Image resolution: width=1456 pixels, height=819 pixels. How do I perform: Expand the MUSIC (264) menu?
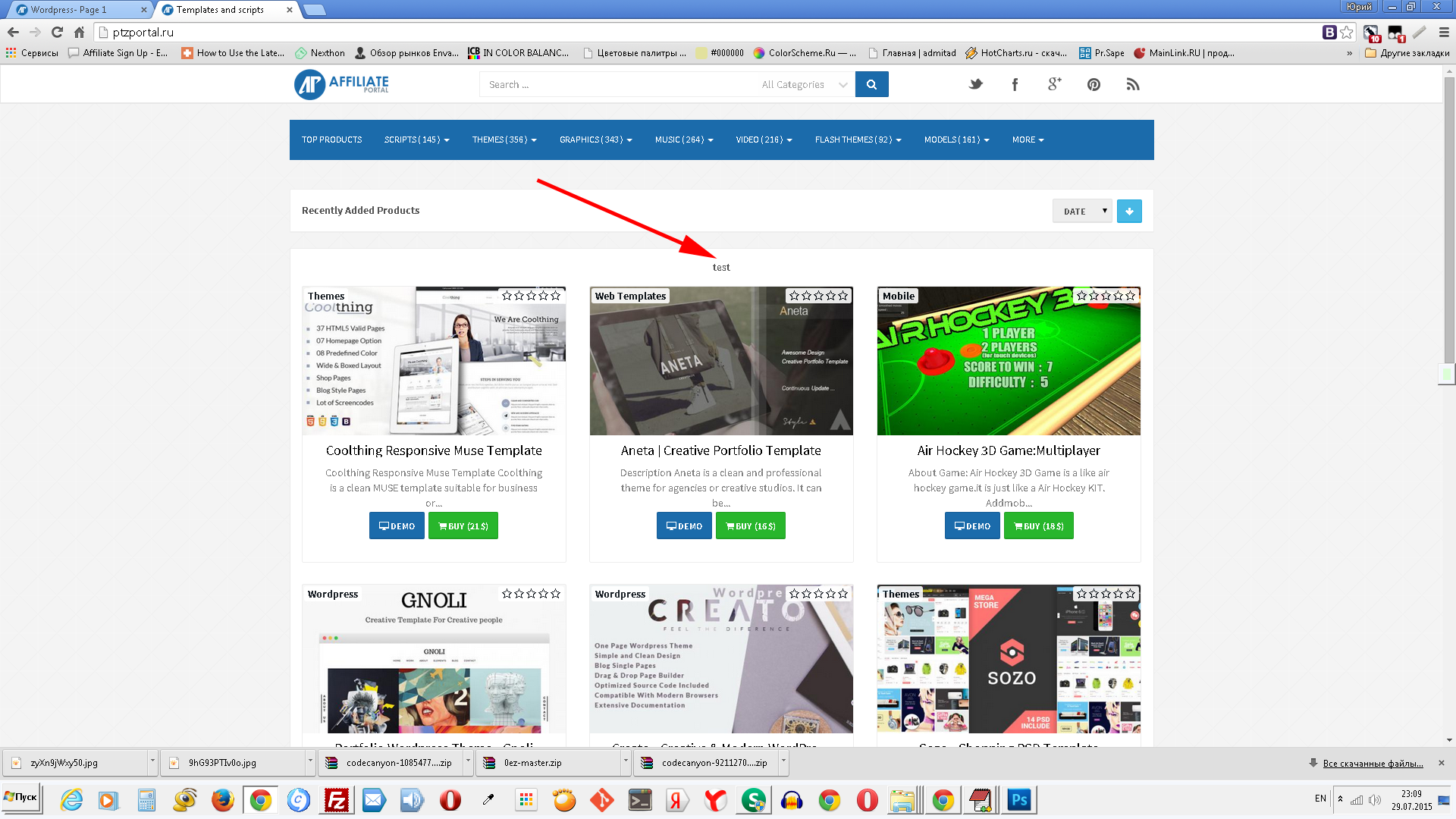684,140
